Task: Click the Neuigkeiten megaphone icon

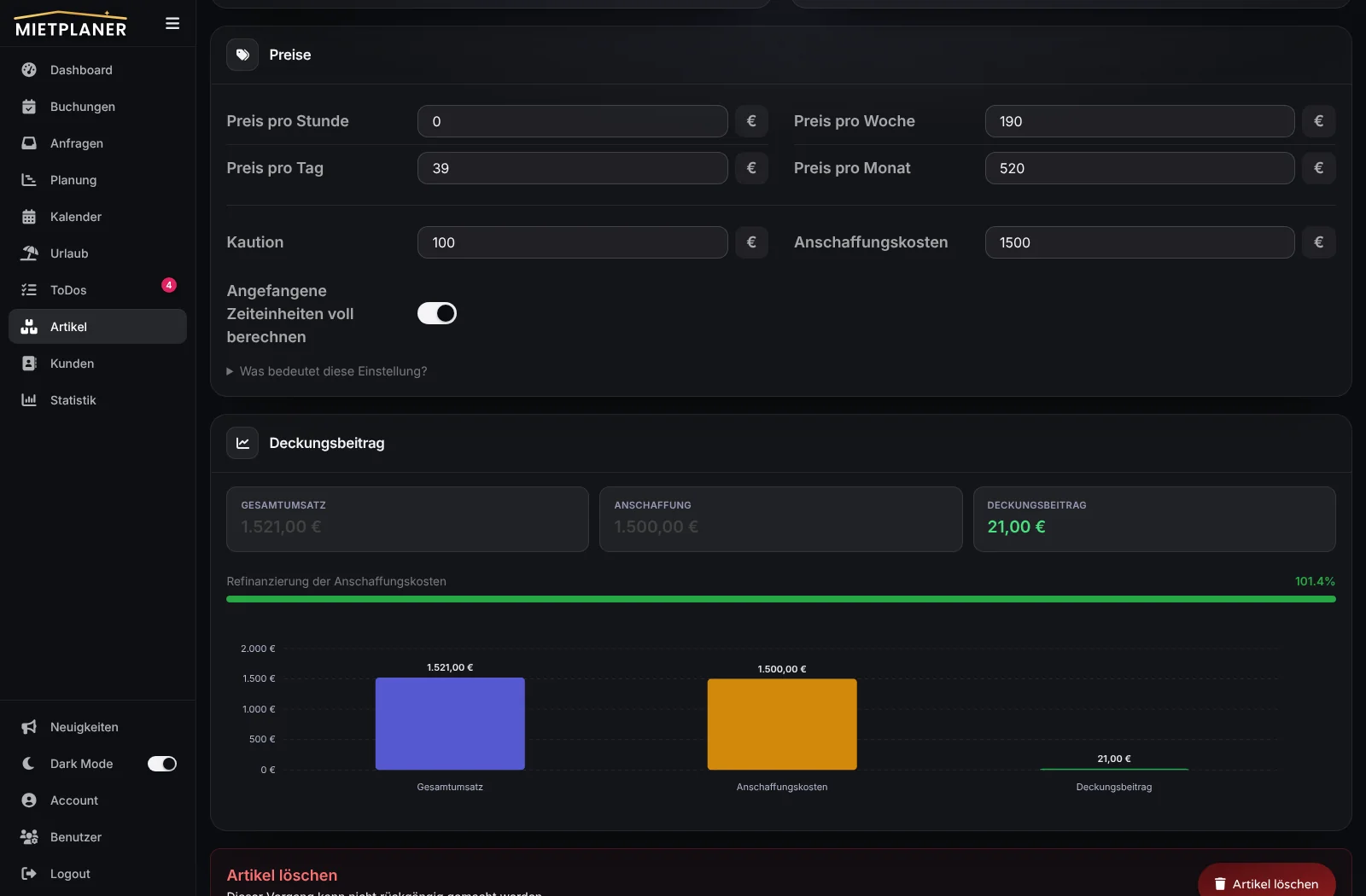Action: (29, 727)
